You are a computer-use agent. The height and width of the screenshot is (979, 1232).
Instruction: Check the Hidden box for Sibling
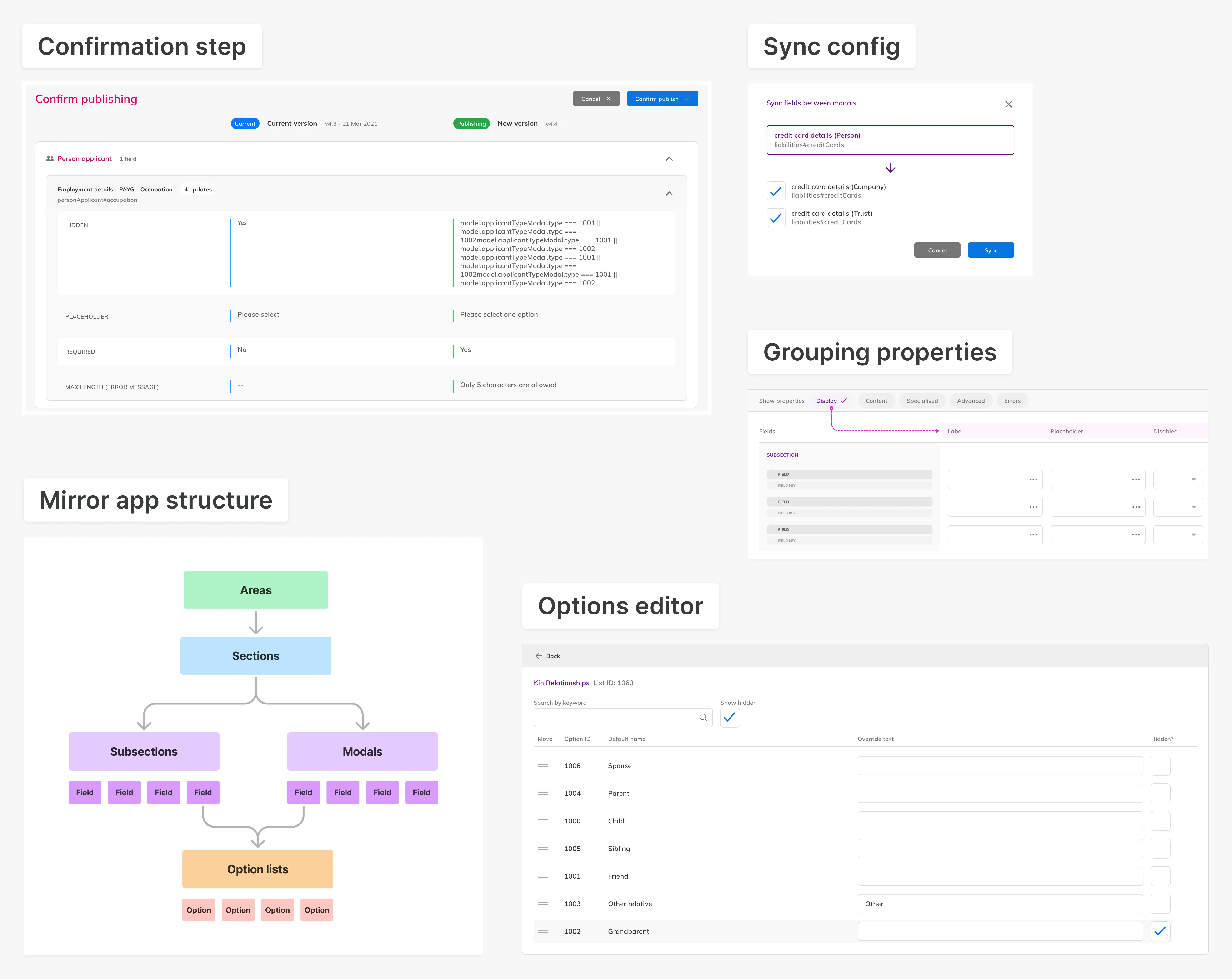point(1160,849)
